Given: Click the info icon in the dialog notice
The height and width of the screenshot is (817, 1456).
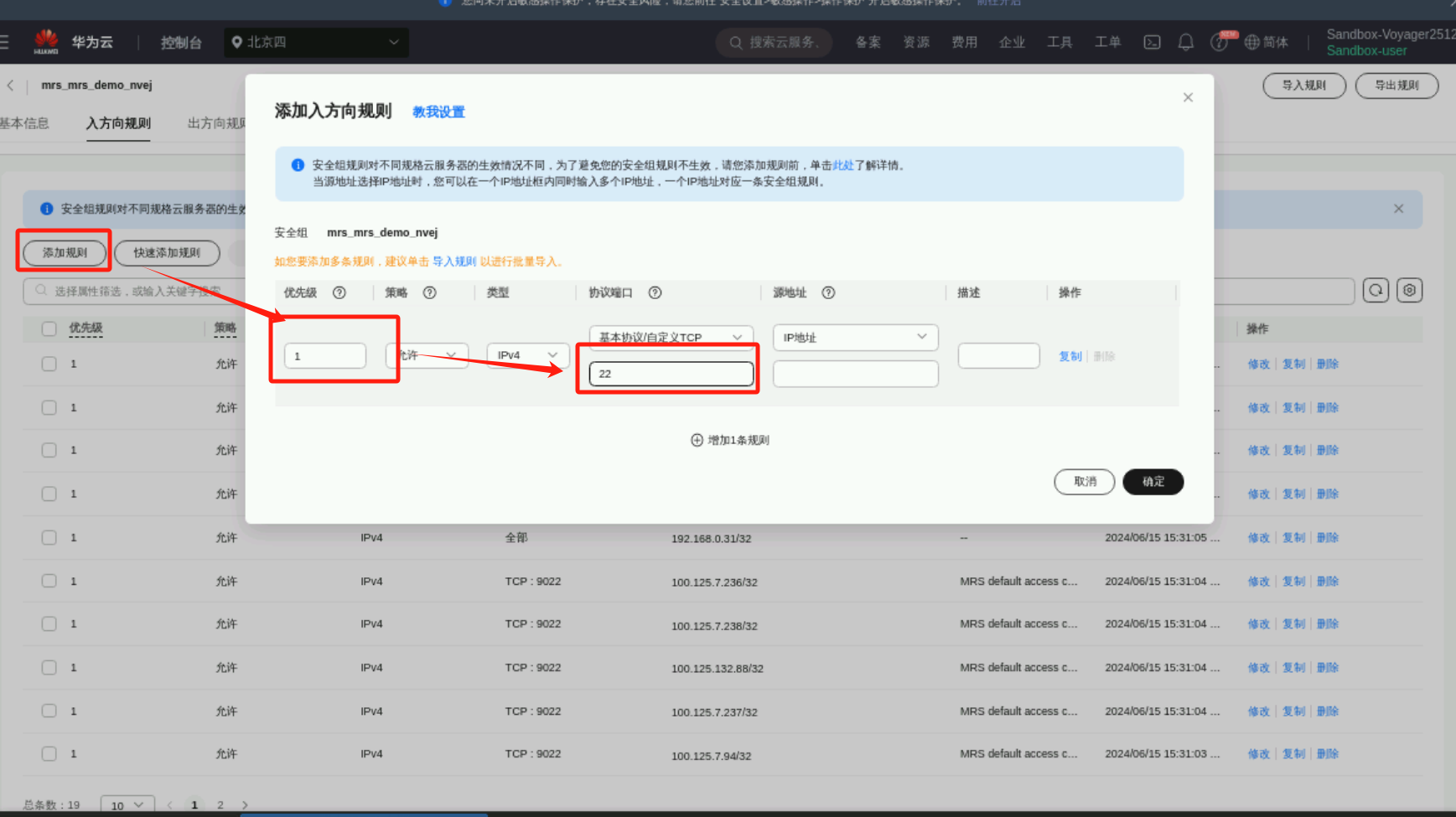Looking at the screenshot, I should [298, 165].
